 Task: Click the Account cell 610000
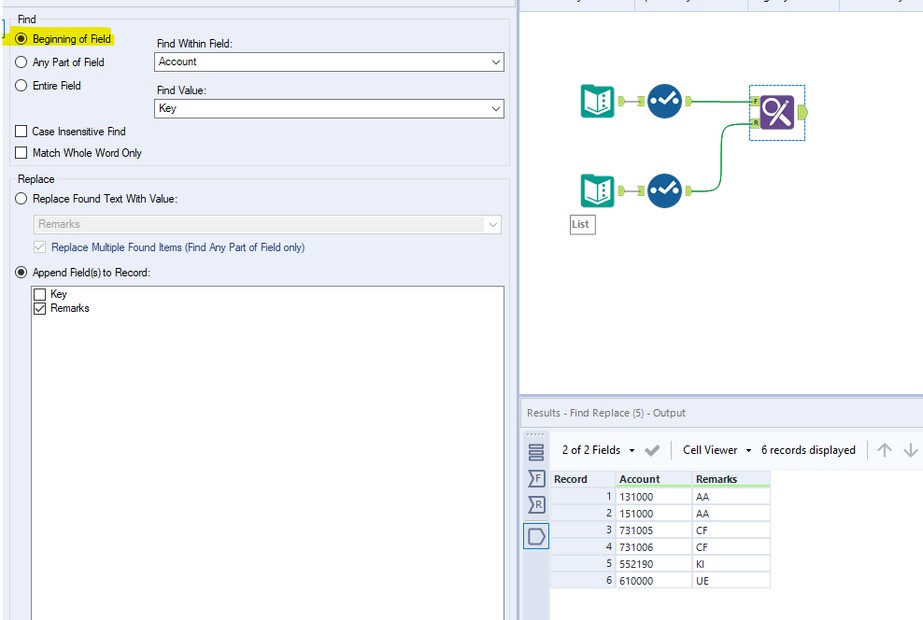653,581
